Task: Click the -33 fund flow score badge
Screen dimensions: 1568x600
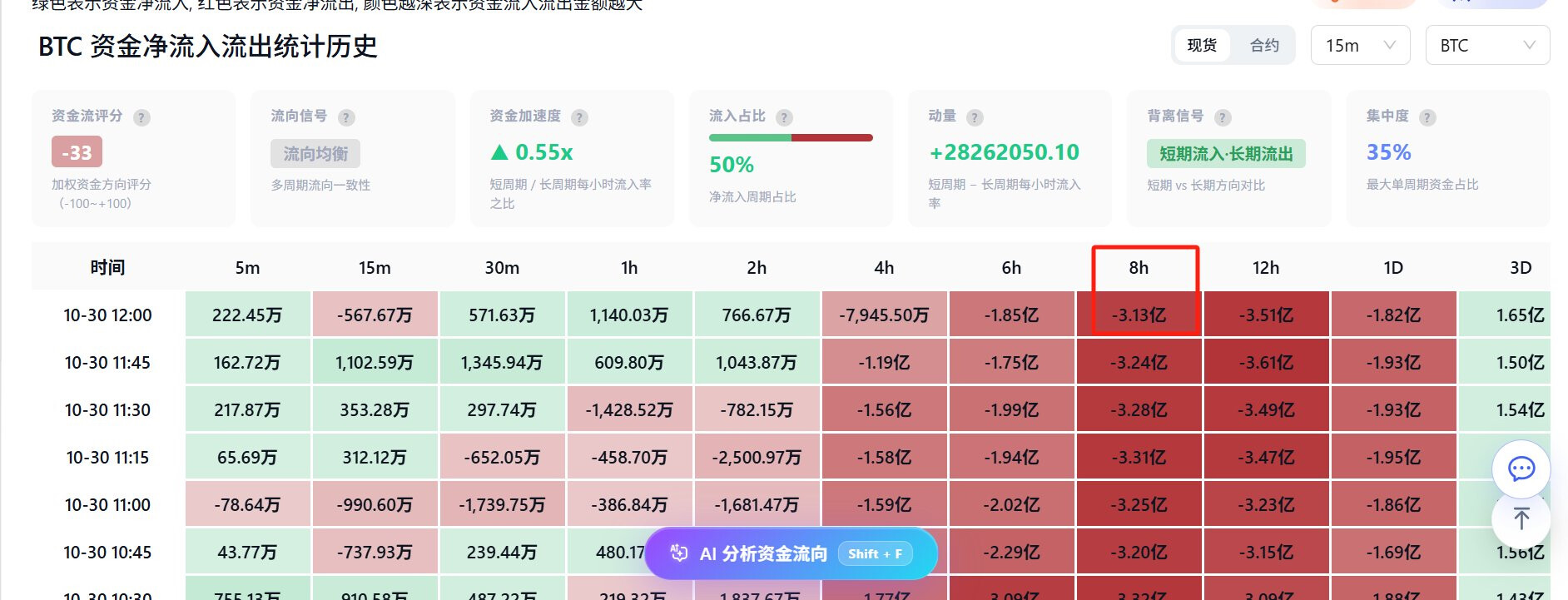Action: point(77,152)
